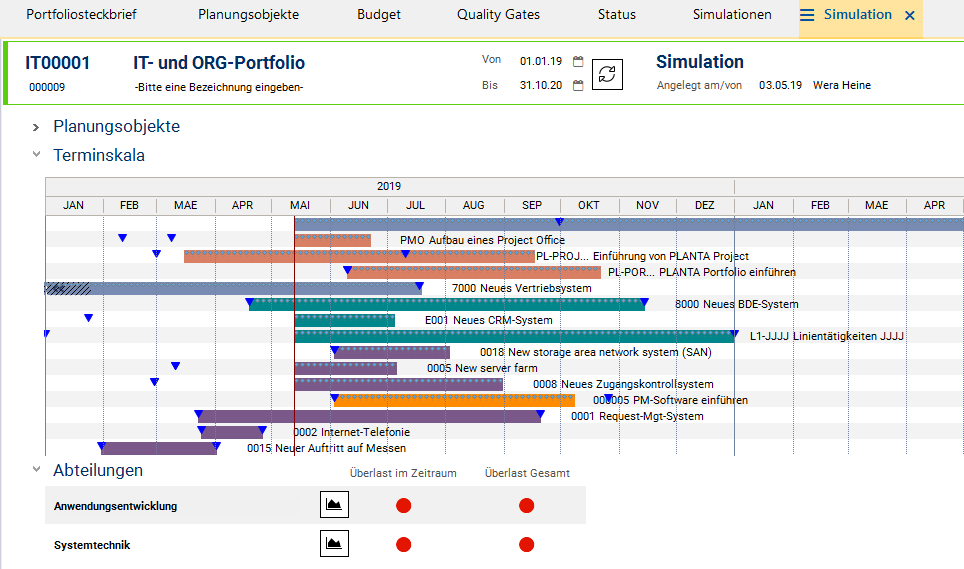Click the refresh simulation icon button
Image resolution: width=964 pixels, height=569 pixels.
point(608,74)
